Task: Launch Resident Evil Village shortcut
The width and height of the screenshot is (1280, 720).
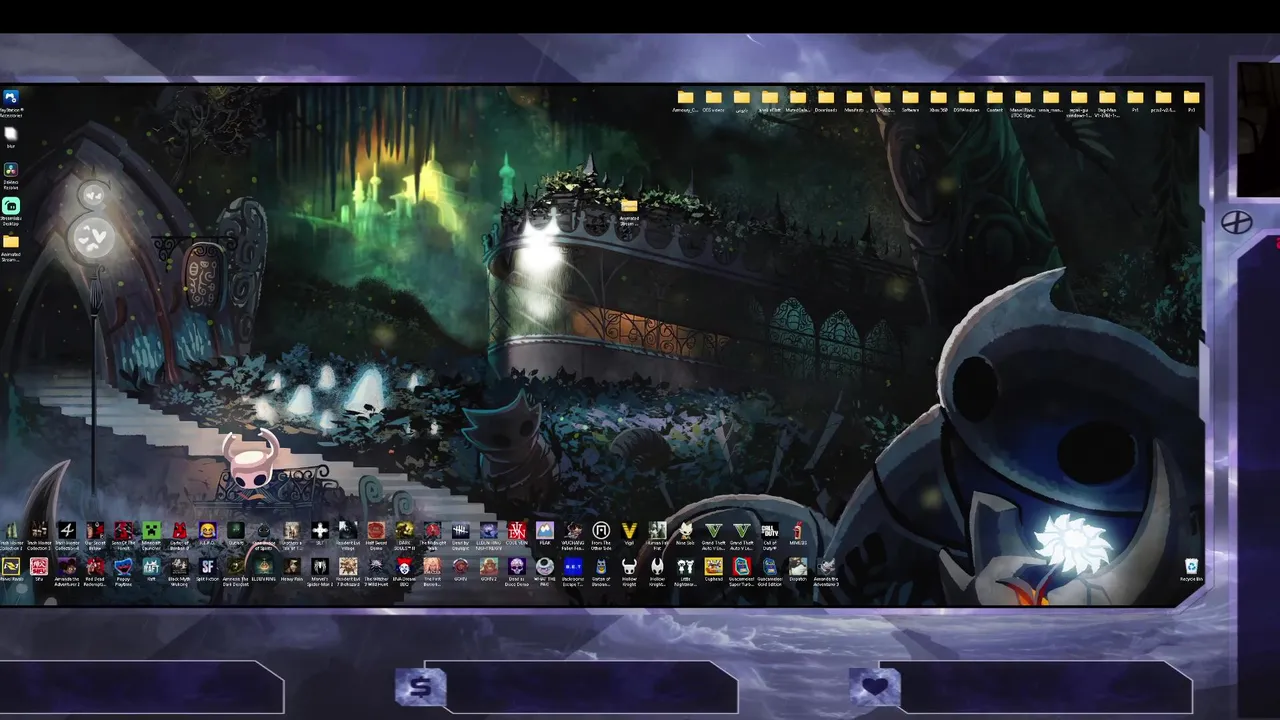Action: (348, 535)
